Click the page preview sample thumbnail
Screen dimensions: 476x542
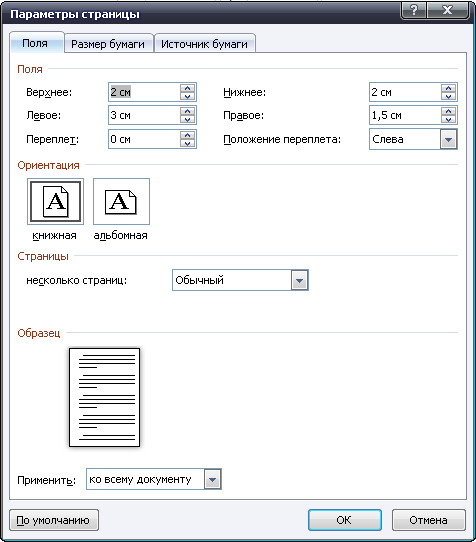pos(104,398)
